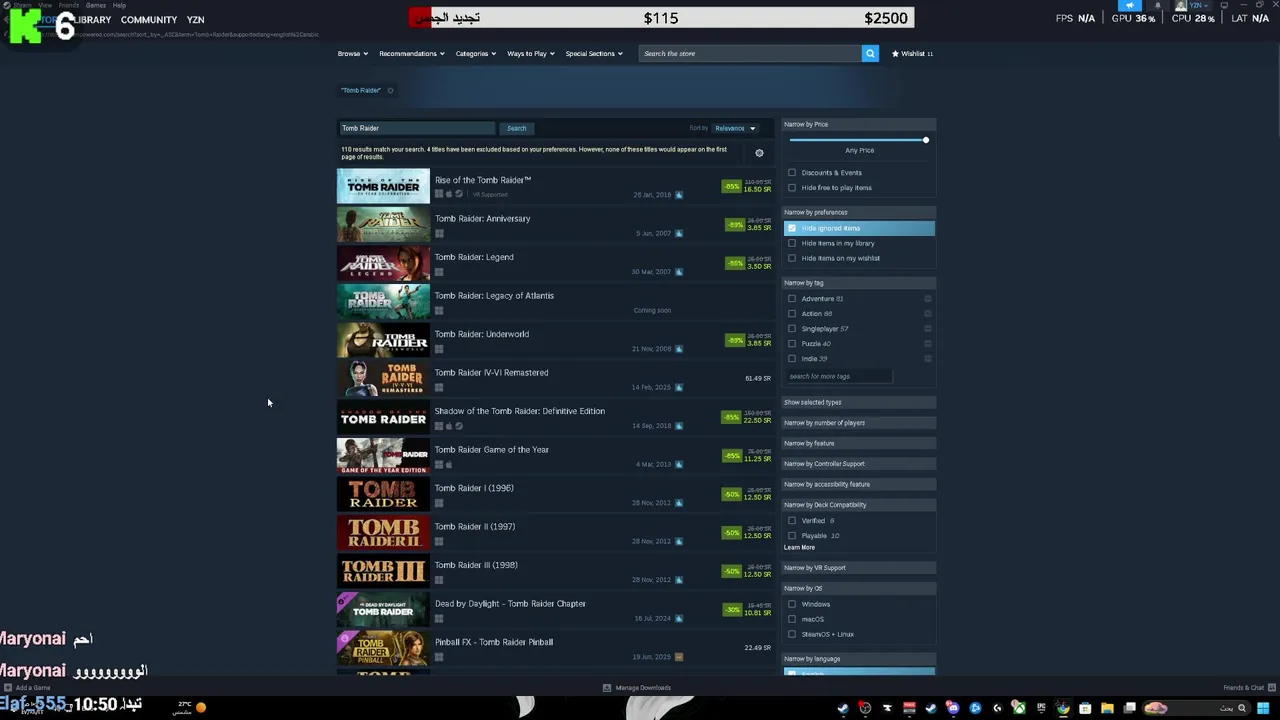Open Xbox app from taskbar
Viewport: 1280px width, 720px height.
point(1019,708)
